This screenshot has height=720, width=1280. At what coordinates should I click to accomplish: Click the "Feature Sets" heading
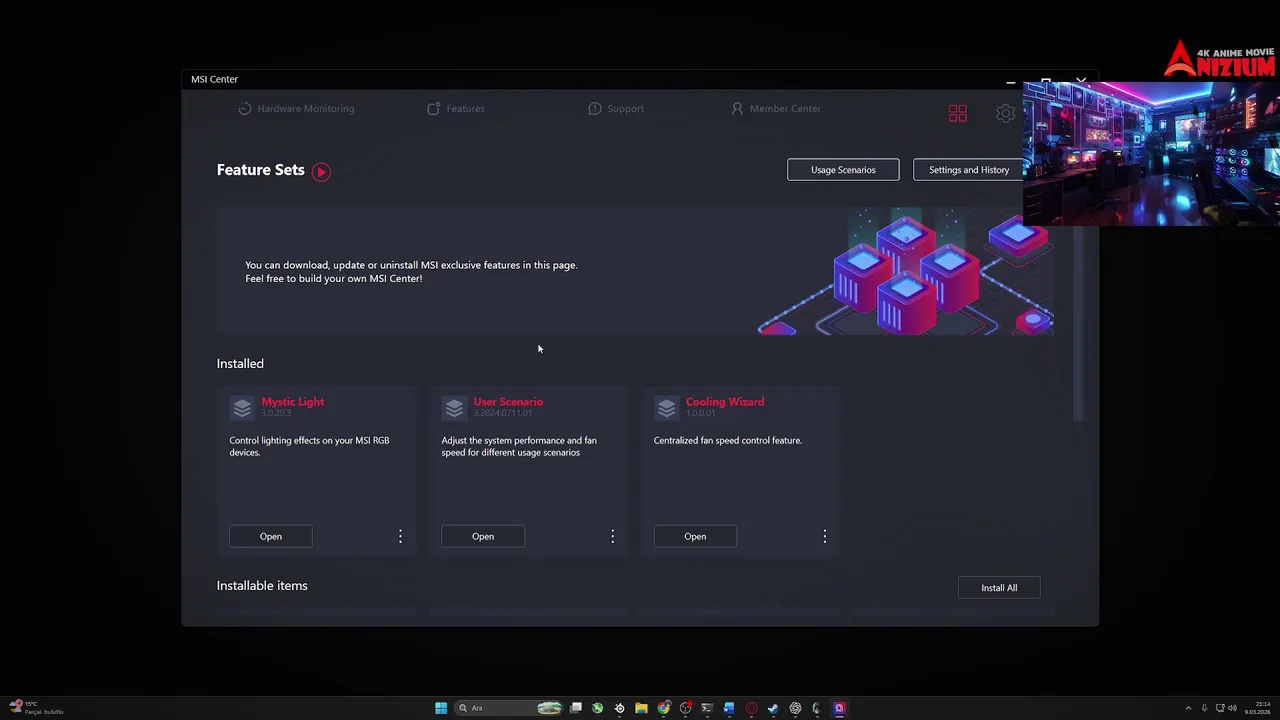point(260,170)
